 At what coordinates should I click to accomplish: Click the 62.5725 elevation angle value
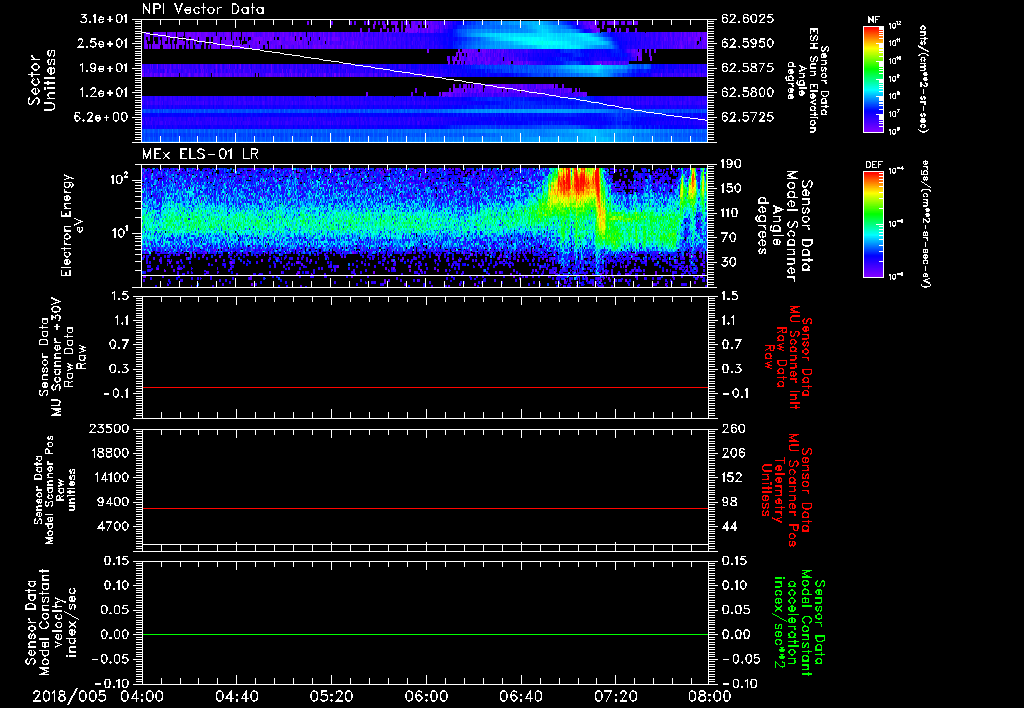point(747,117)
